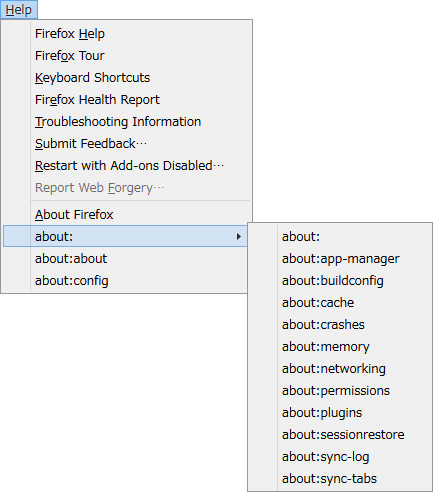Expand the about: submenu arrow

coord(238,236)
